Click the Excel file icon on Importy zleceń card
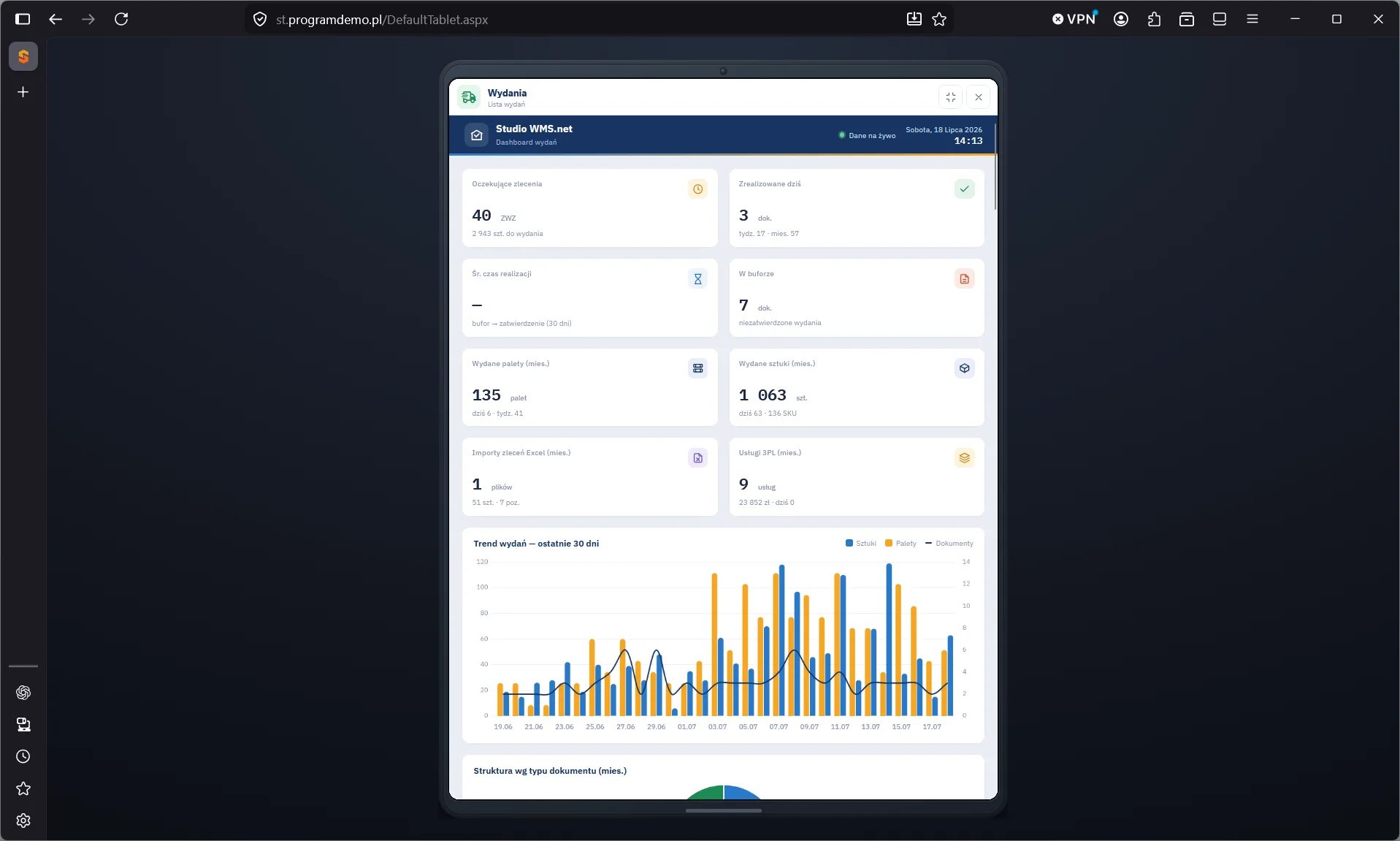Screen dimensions: 1400x841 point(697,458)
